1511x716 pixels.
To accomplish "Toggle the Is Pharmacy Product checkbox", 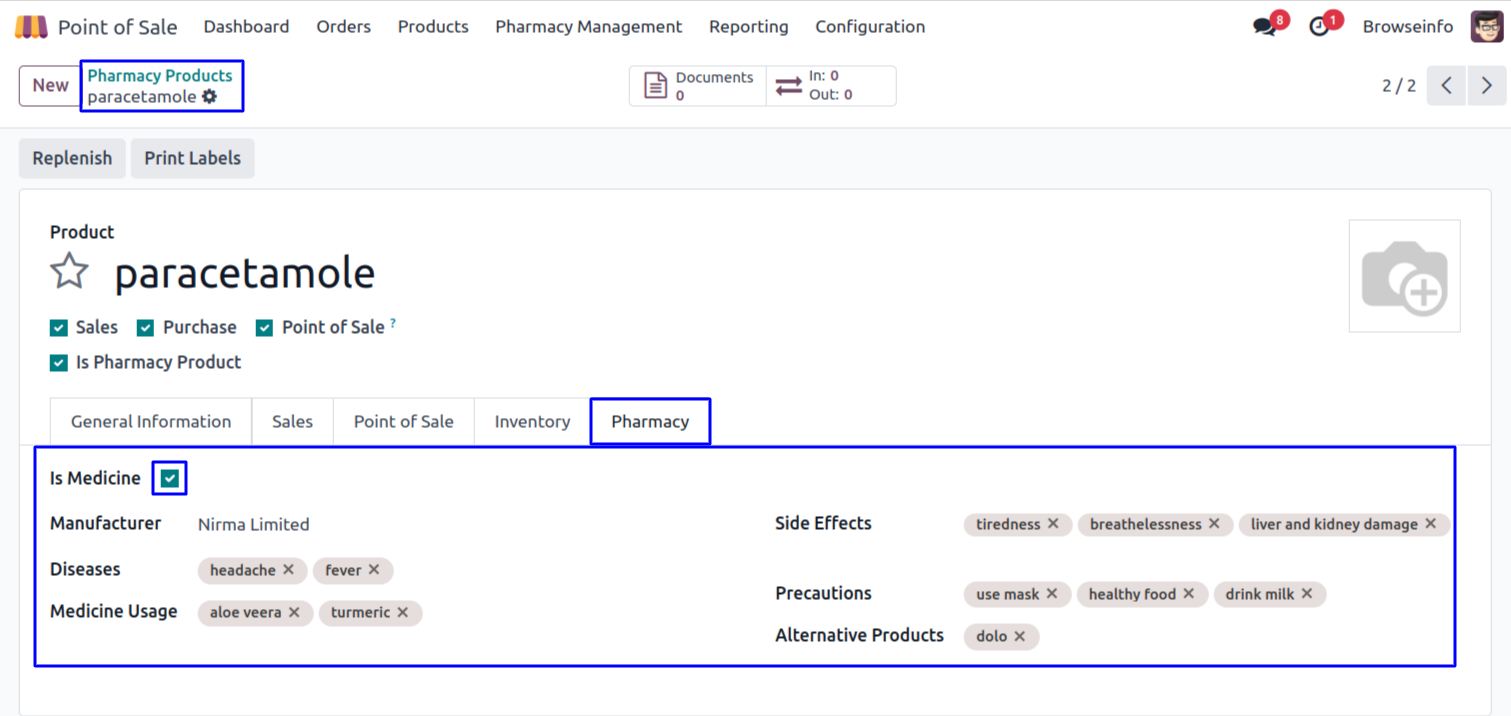I will (59, 363).
